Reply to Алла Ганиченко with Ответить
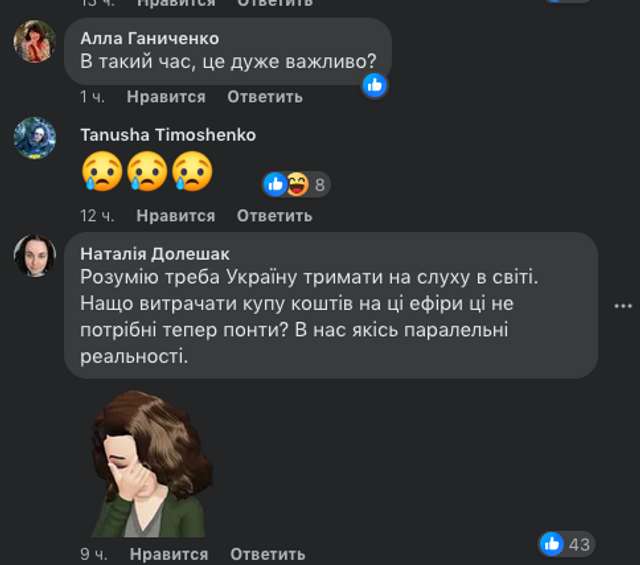 [265, 97]
